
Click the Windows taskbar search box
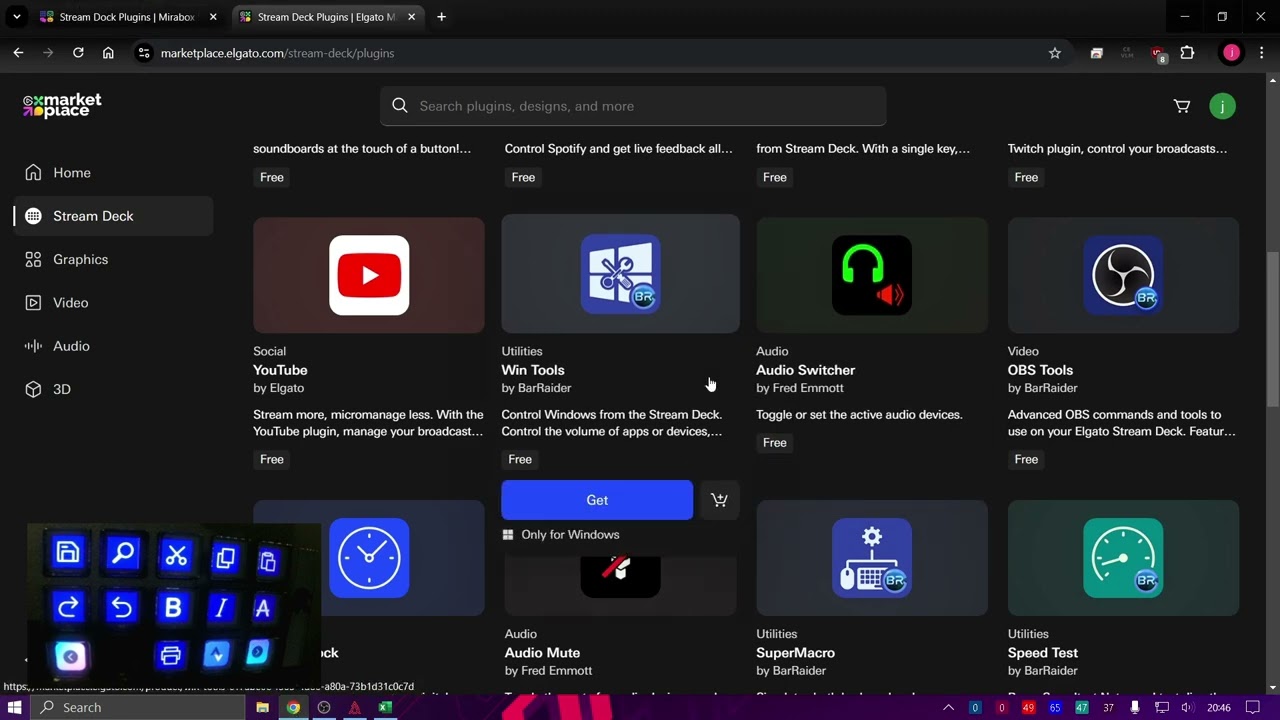pos(138,708)
